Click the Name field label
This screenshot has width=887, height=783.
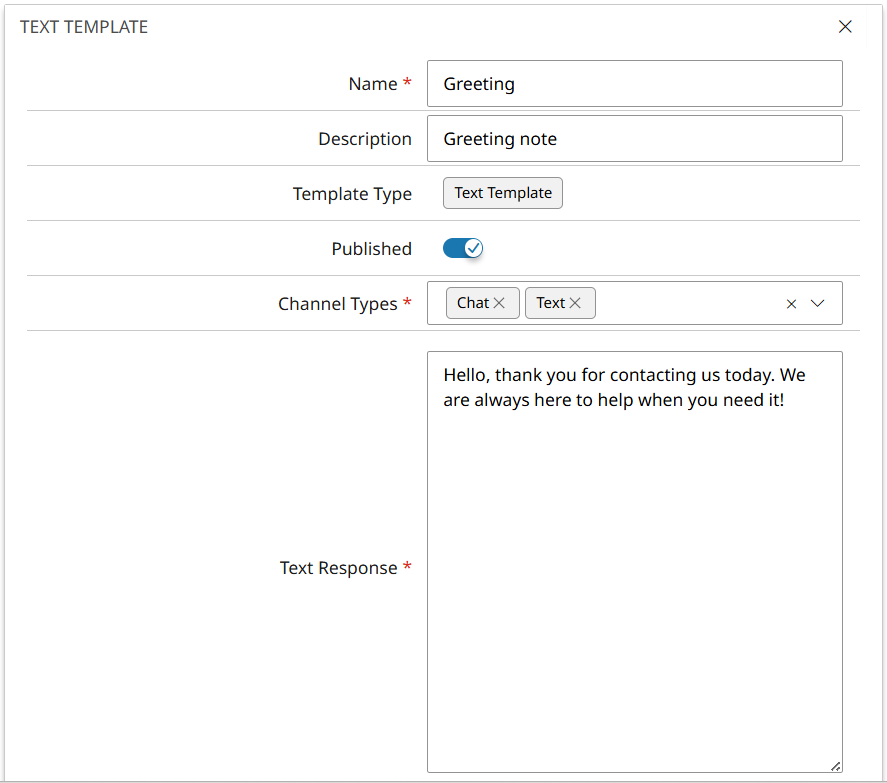click(x=373, y=84)
